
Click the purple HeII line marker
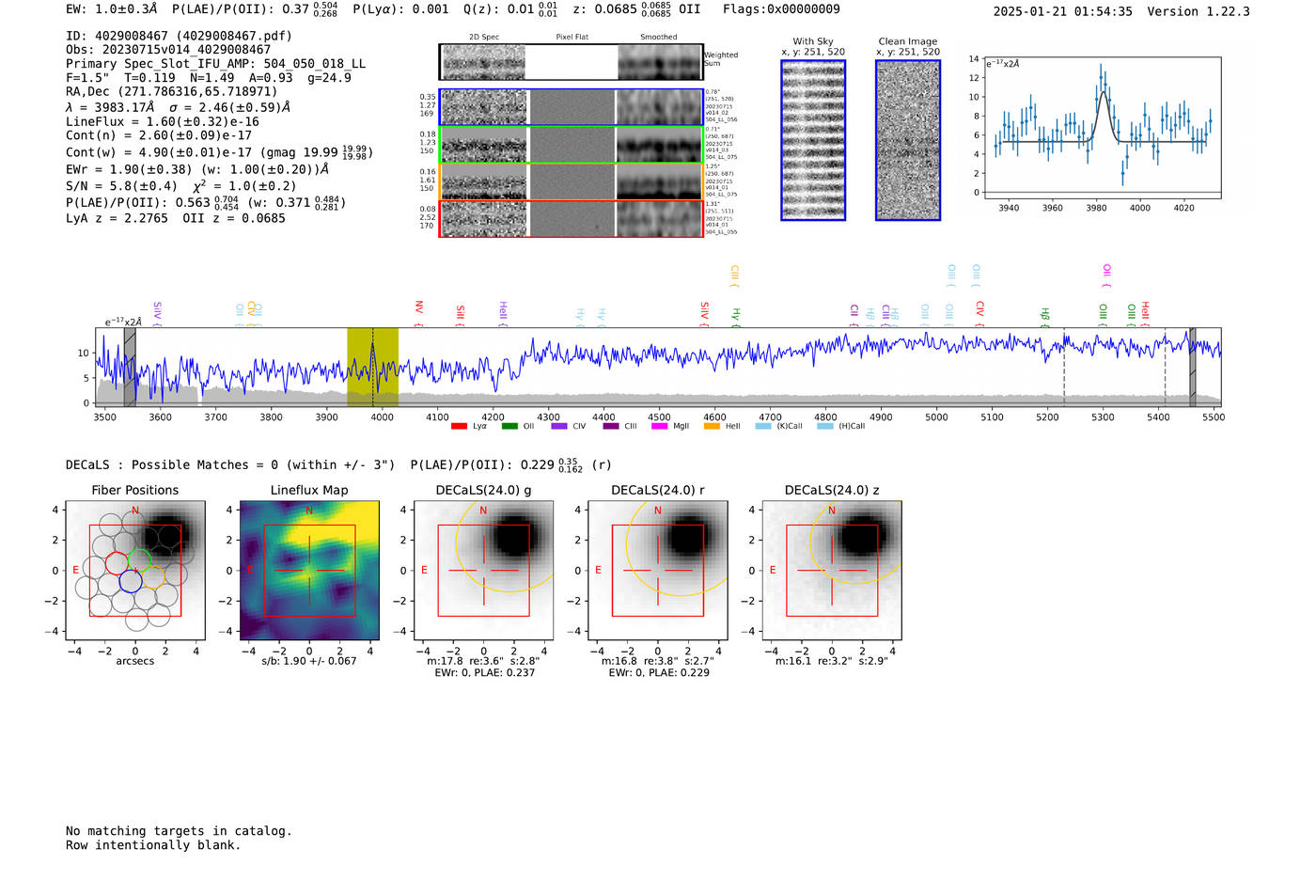point(503,314)
